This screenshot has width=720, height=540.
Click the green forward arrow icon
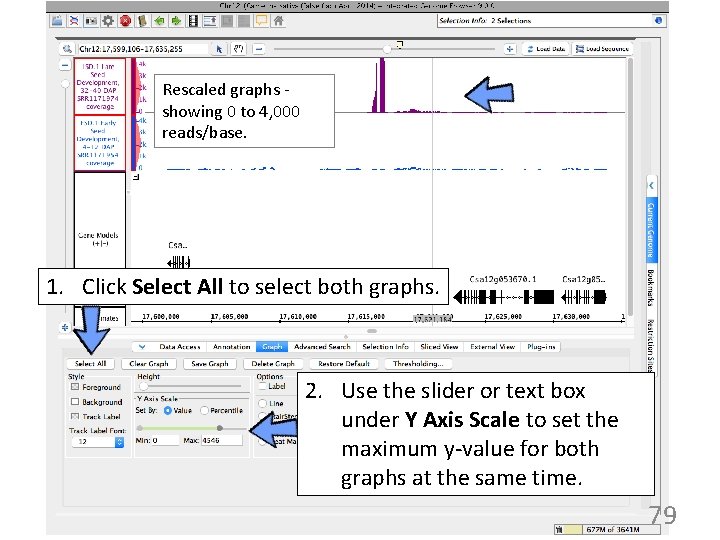(x=176, y=21)
